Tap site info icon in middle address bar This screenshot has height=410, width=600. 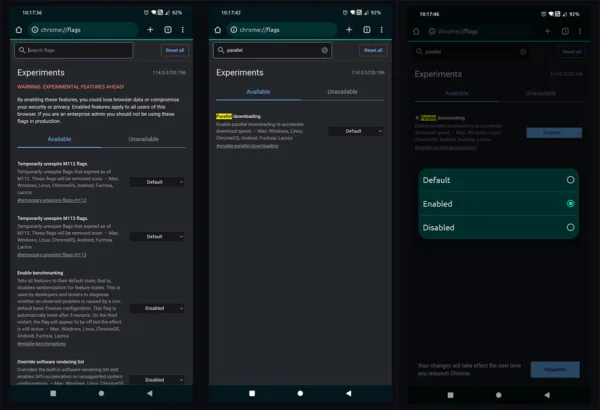coord(234,29)
